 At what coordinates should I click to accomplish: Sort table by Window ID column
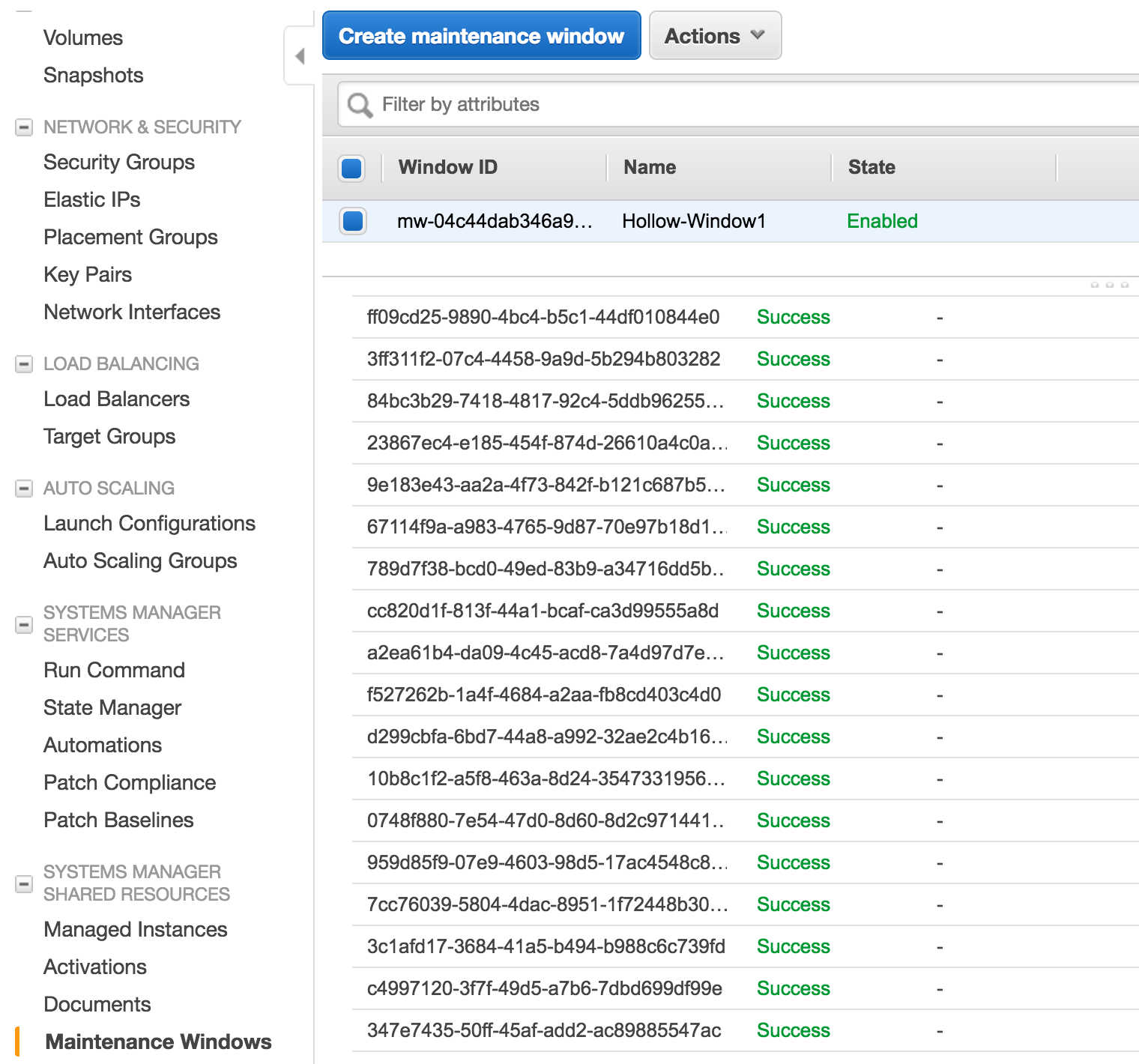coord(447,167)
